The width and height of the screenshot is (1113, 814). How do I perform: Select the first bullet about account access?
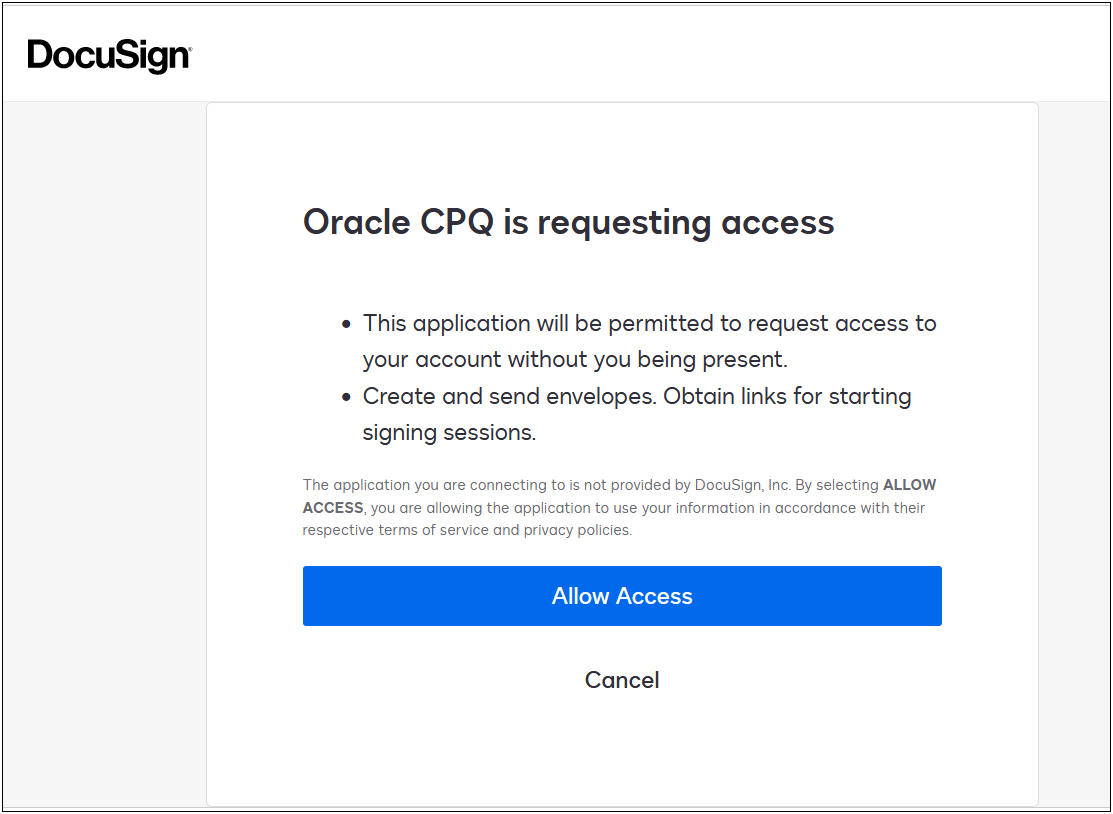click(x=649, y=341)
